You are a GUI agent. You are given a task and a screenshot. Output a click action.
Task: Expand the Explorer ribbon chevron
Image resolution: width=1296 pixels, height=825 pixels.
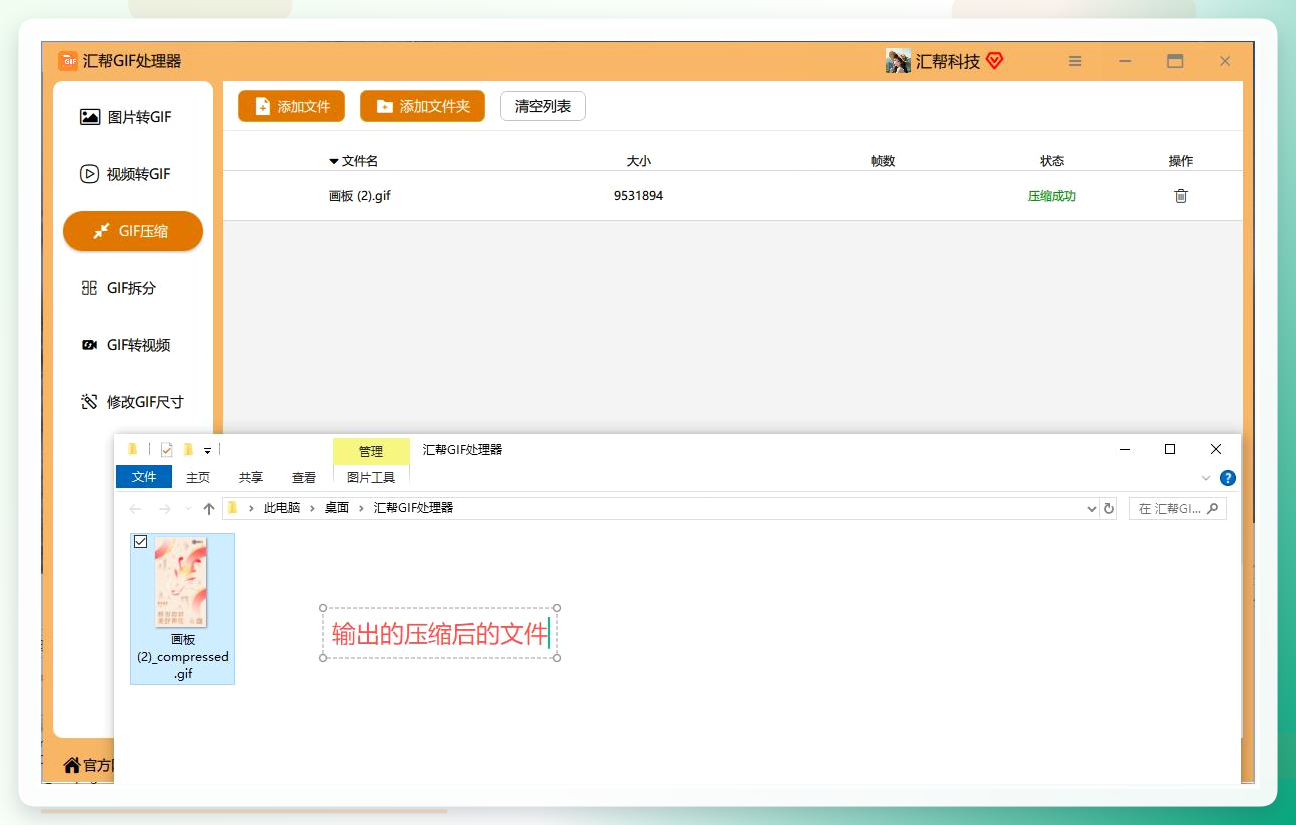click(1206, 478)
